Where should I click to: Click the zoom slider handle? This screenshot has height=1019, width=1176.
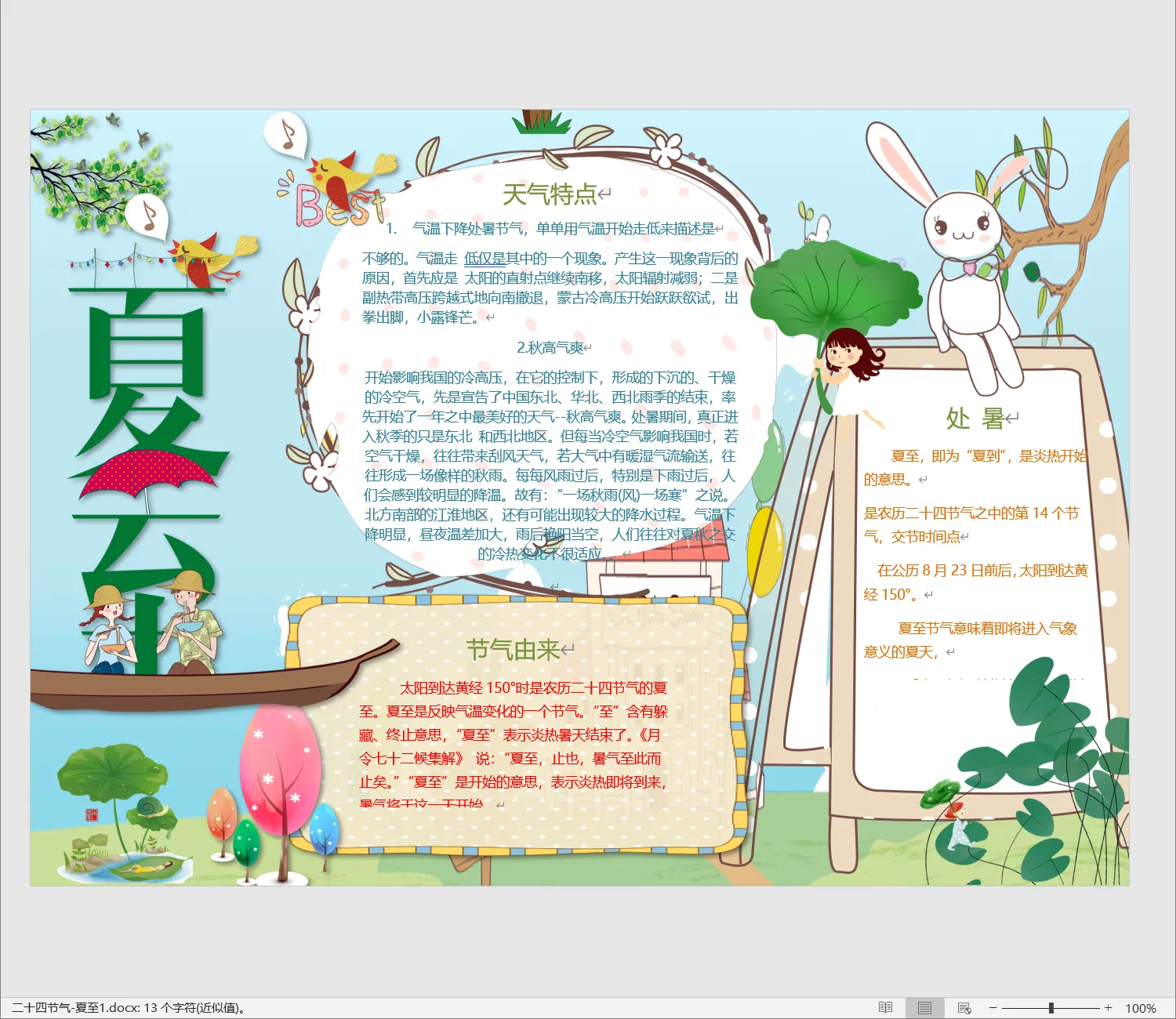[x=1051, y=1008]
